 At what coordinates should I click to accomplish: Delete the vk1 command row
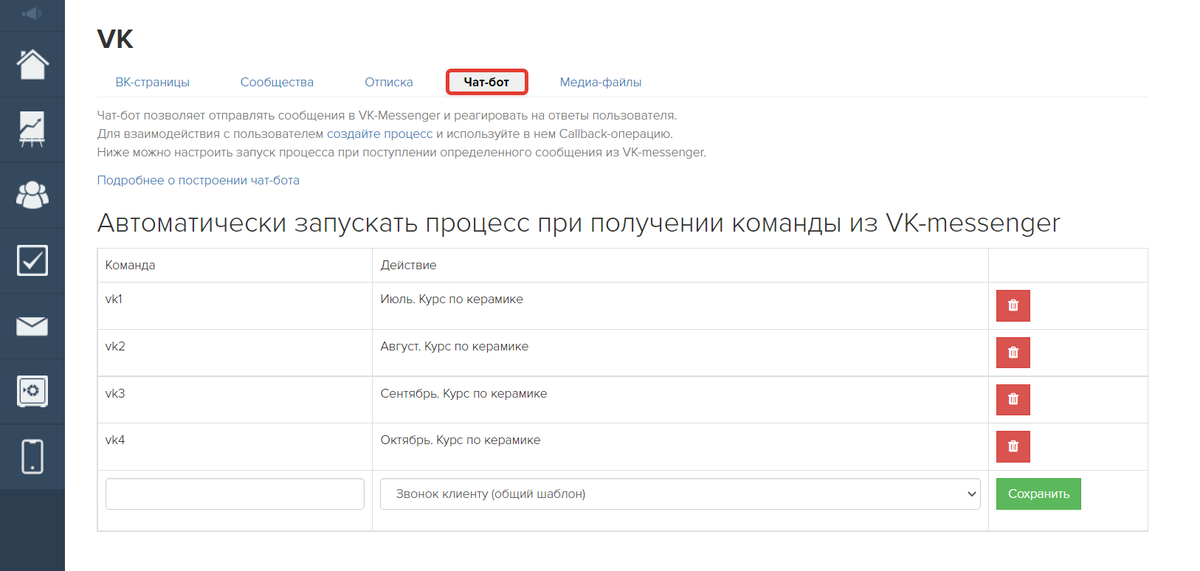pyautogui.click(x=1013, y=306)
